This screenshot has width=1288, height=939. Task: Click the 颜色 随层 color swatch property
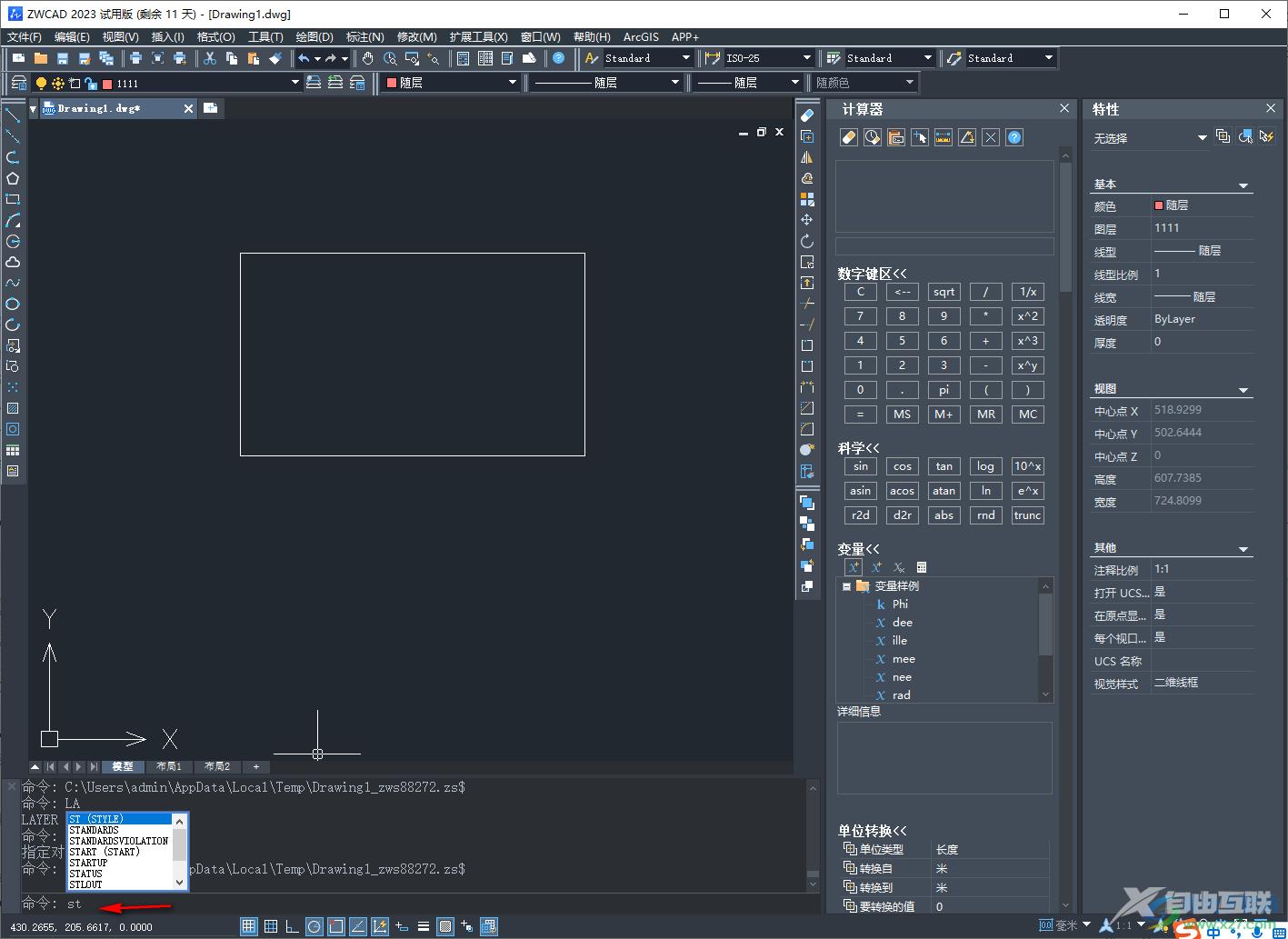pos(1158,205)
